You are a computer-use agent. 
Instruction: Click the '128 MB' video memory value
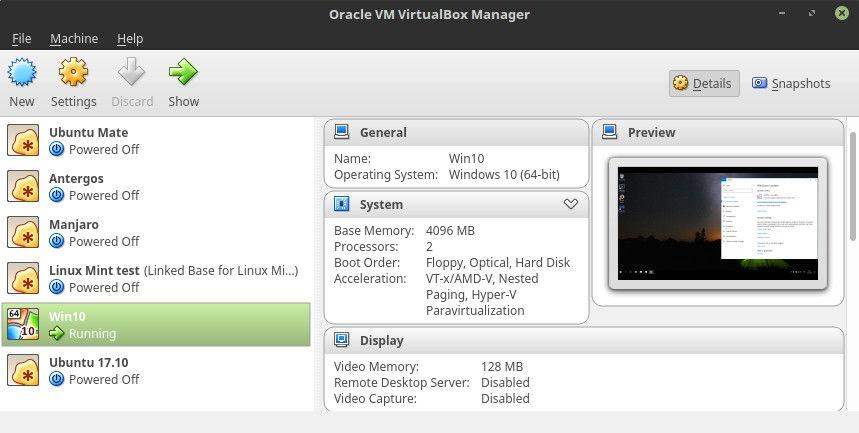pyautogui.click(x=502, y=367)
